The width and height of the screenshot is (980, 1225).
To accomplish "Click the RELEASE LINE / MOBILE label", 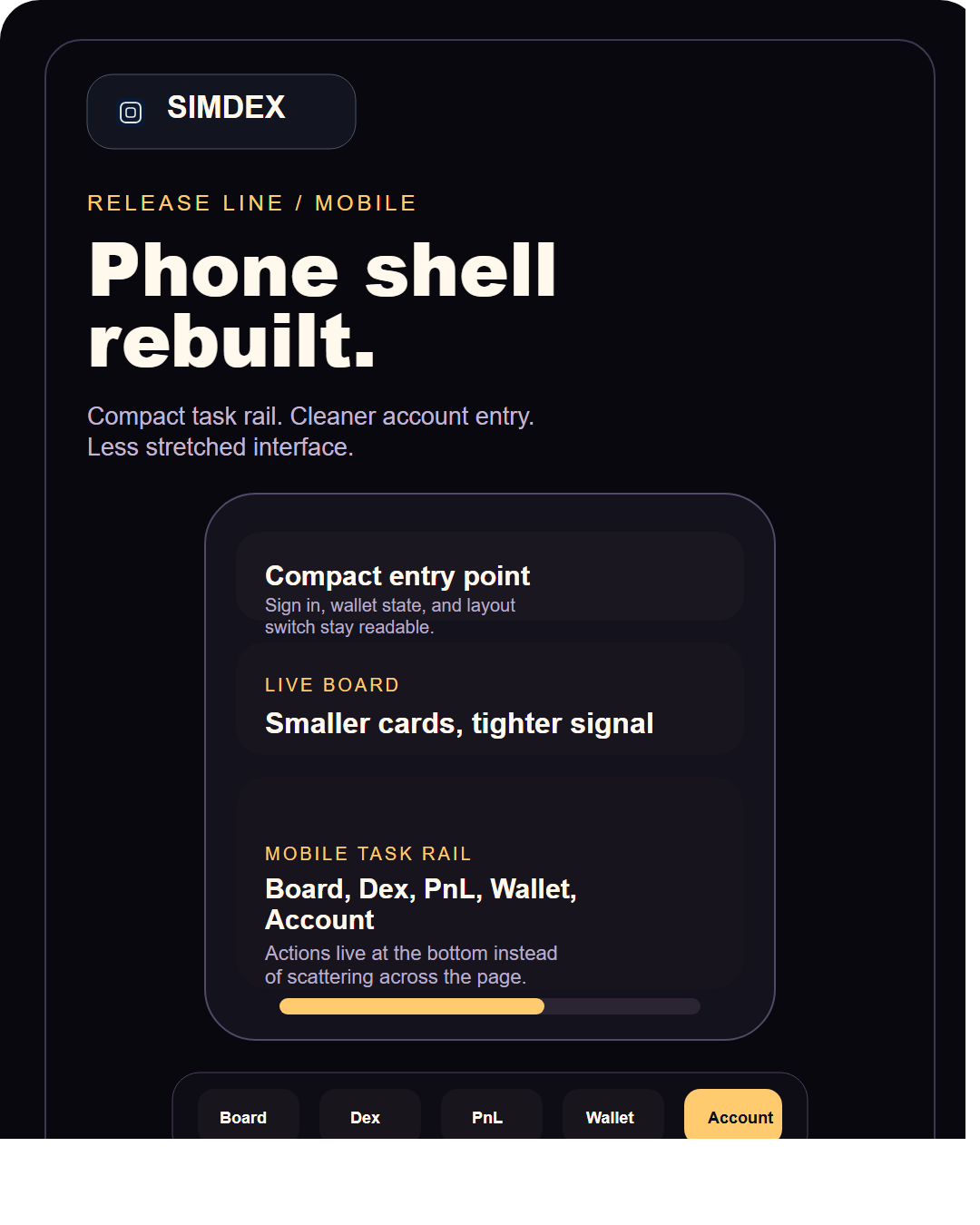I will 251,203.
